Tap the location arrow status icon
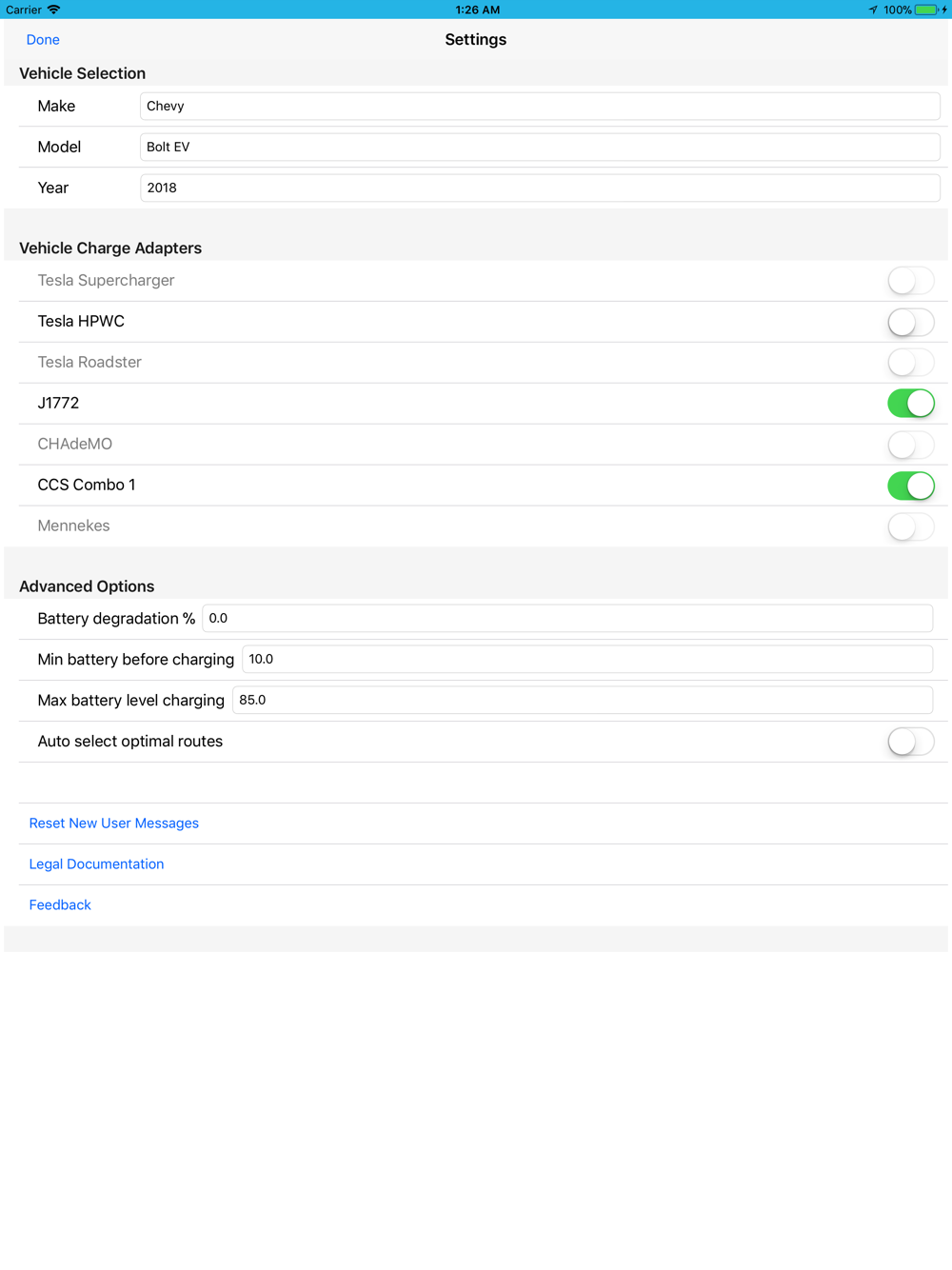Screen dimensions: 952x1270 point(873,10)
